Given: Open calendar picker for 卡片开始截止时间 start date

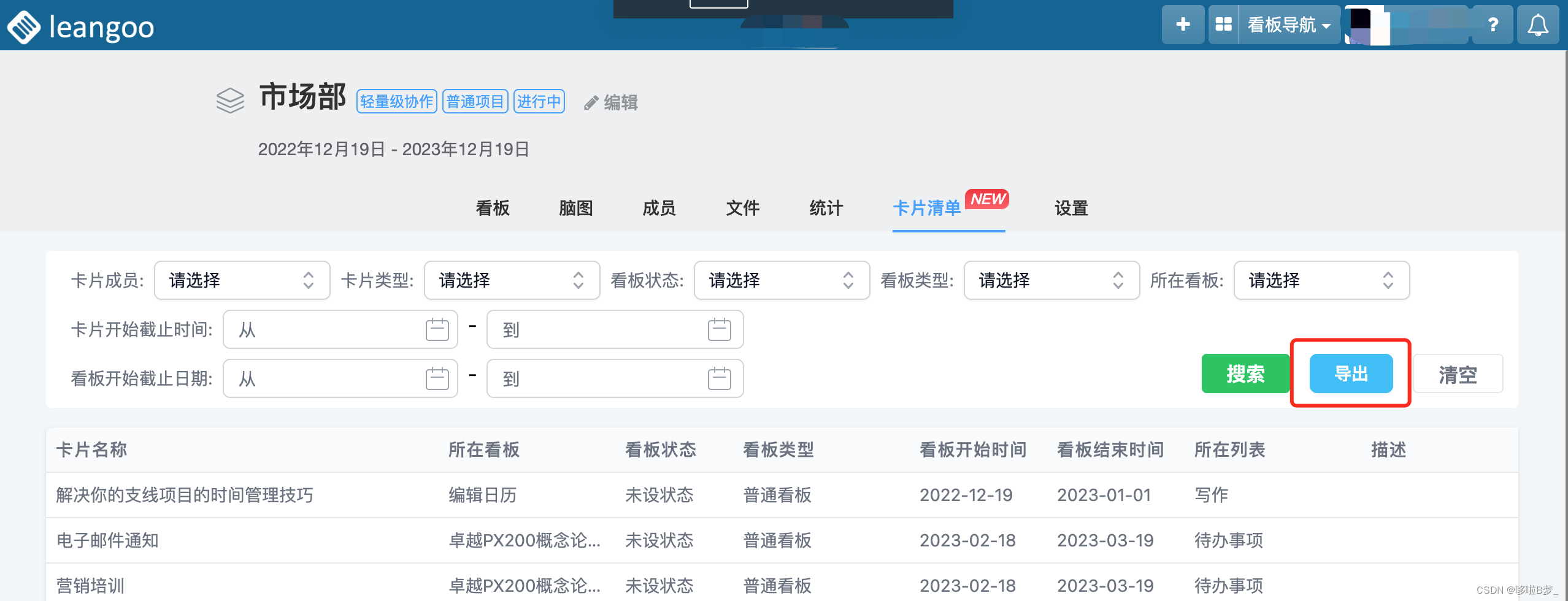Looking at the screenshot, I should pyautogui.click(x=437, y=329).
